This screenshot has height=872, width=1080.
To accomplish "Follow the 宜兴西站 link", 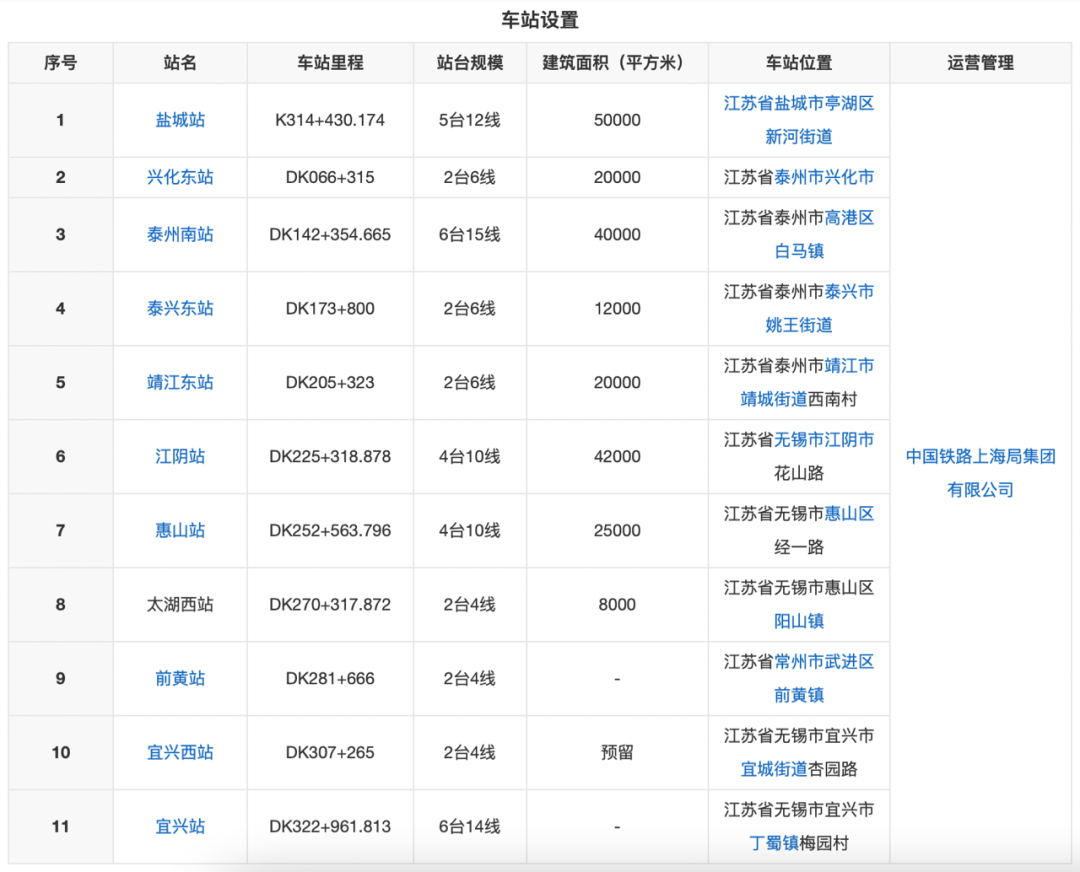I will 180,752.
